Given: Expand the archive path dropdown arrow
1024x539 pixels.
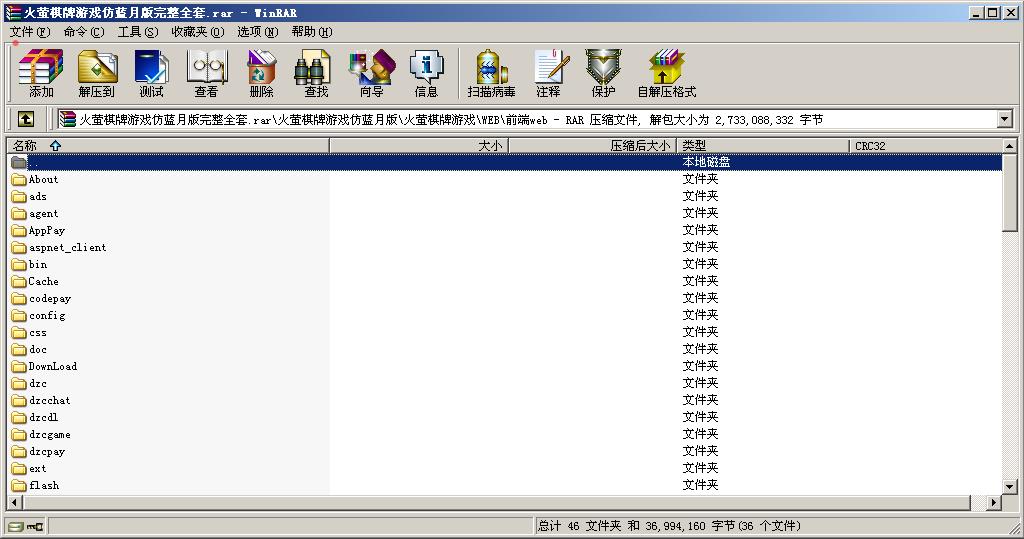Looking at the screenshot, I should (1005, 119).
